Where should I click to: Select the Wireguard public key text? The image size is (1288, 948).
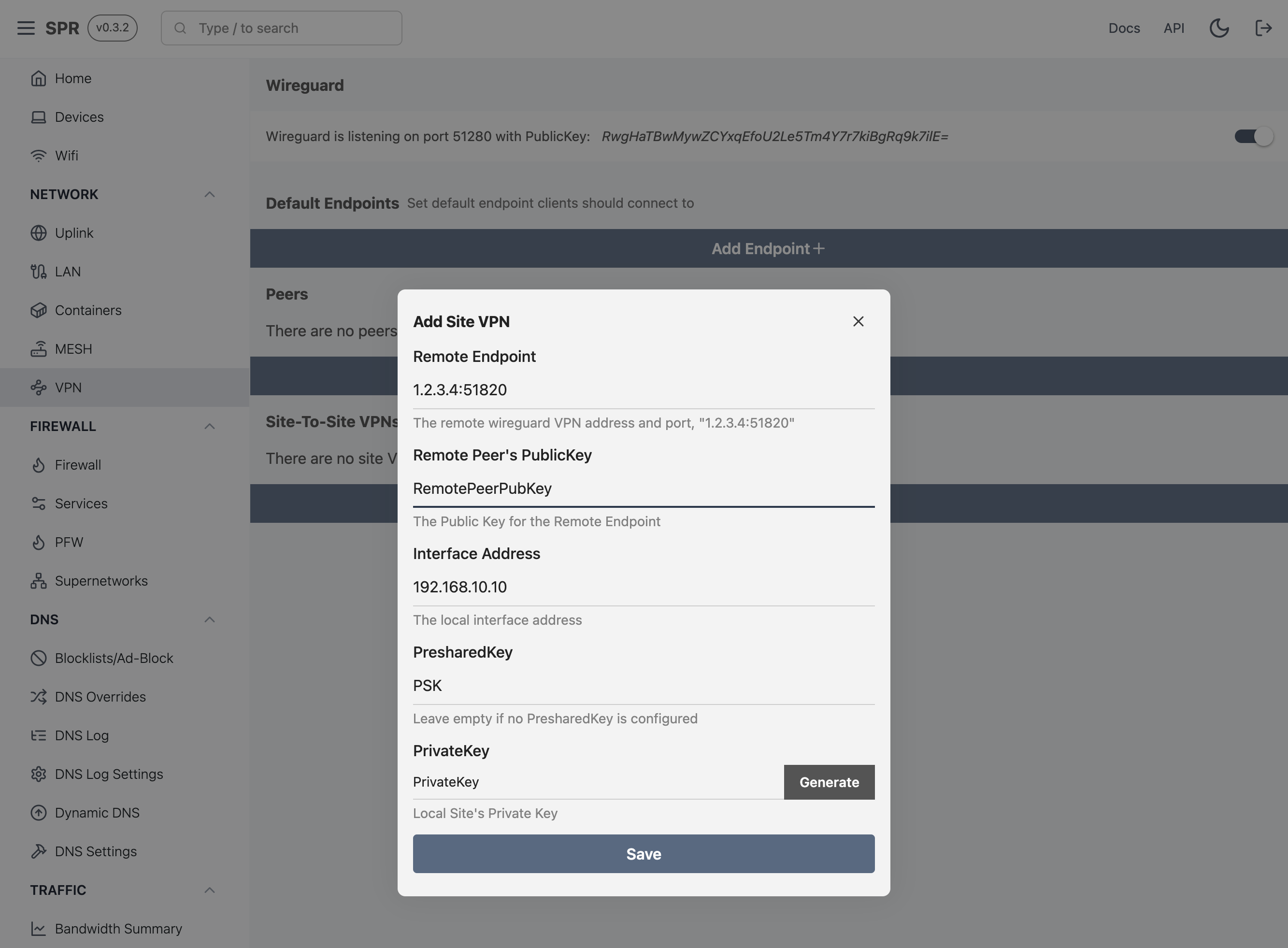[x=774, y=137]
